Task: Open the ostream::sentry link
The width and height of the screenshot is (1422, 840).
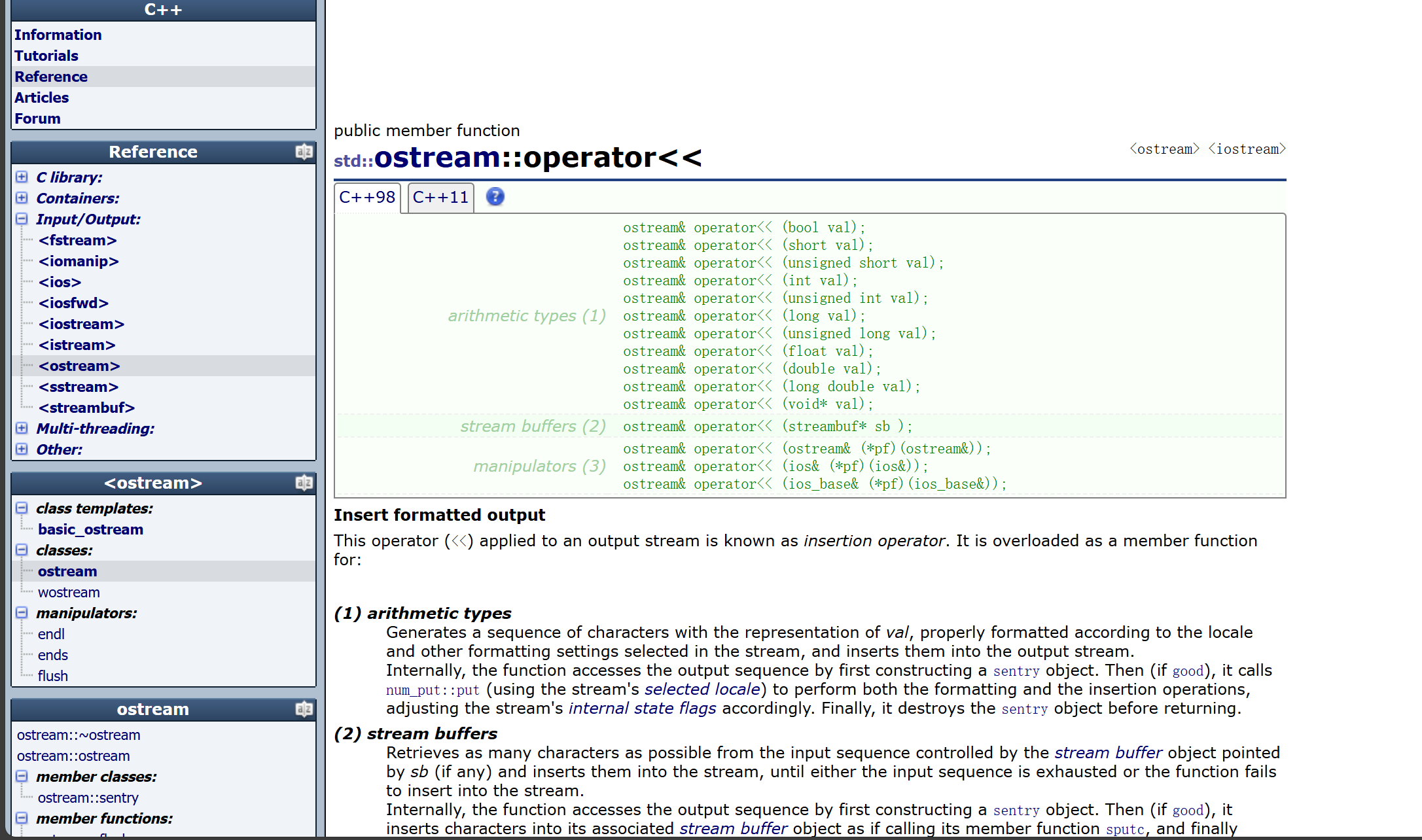Action: click(x=88, y=797)
